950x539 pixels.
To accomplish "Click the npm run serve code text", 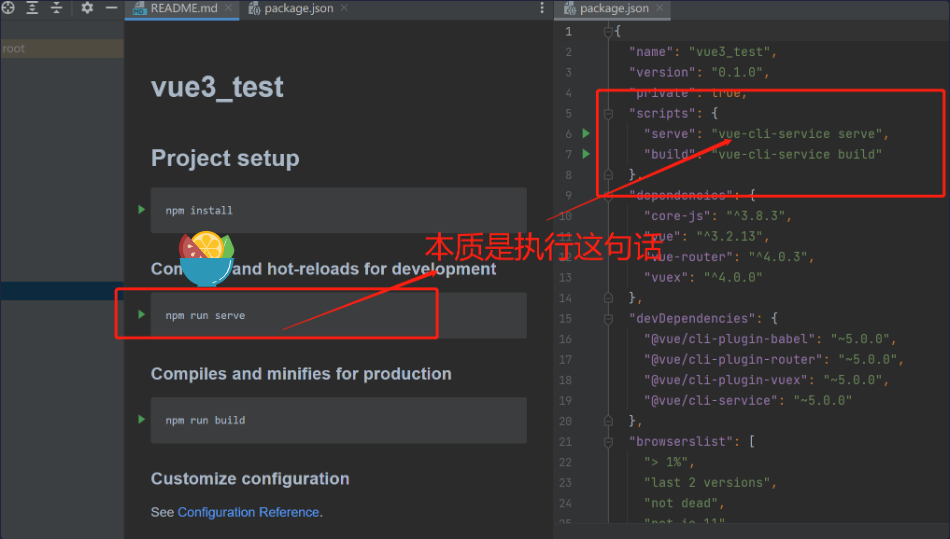I will pyautogui.click(x=205, y=316).
